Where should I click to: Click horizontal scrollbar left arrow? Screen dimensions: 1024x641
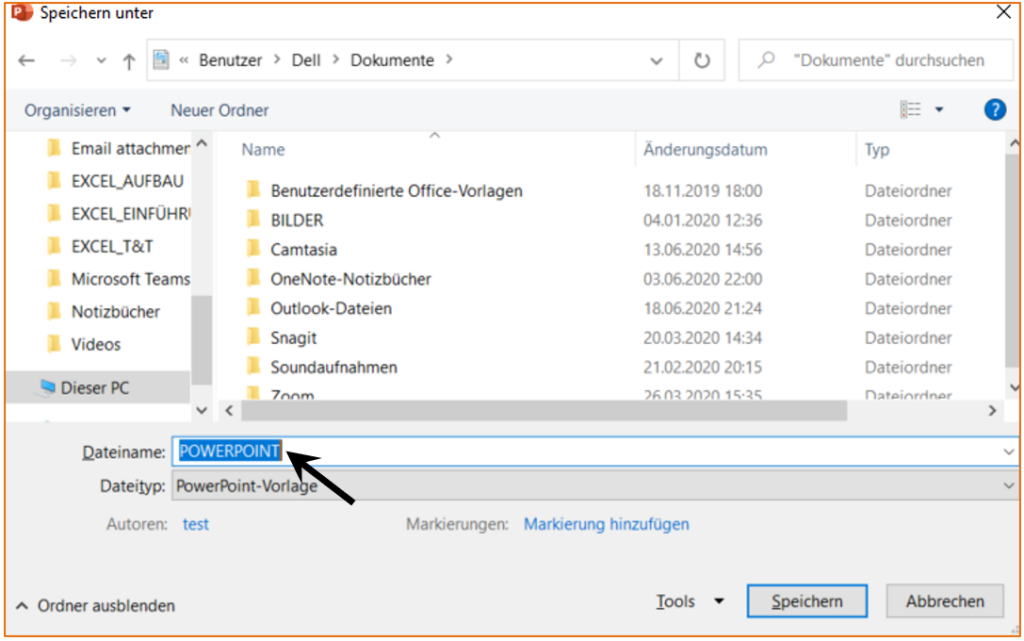tap(229, 411)
